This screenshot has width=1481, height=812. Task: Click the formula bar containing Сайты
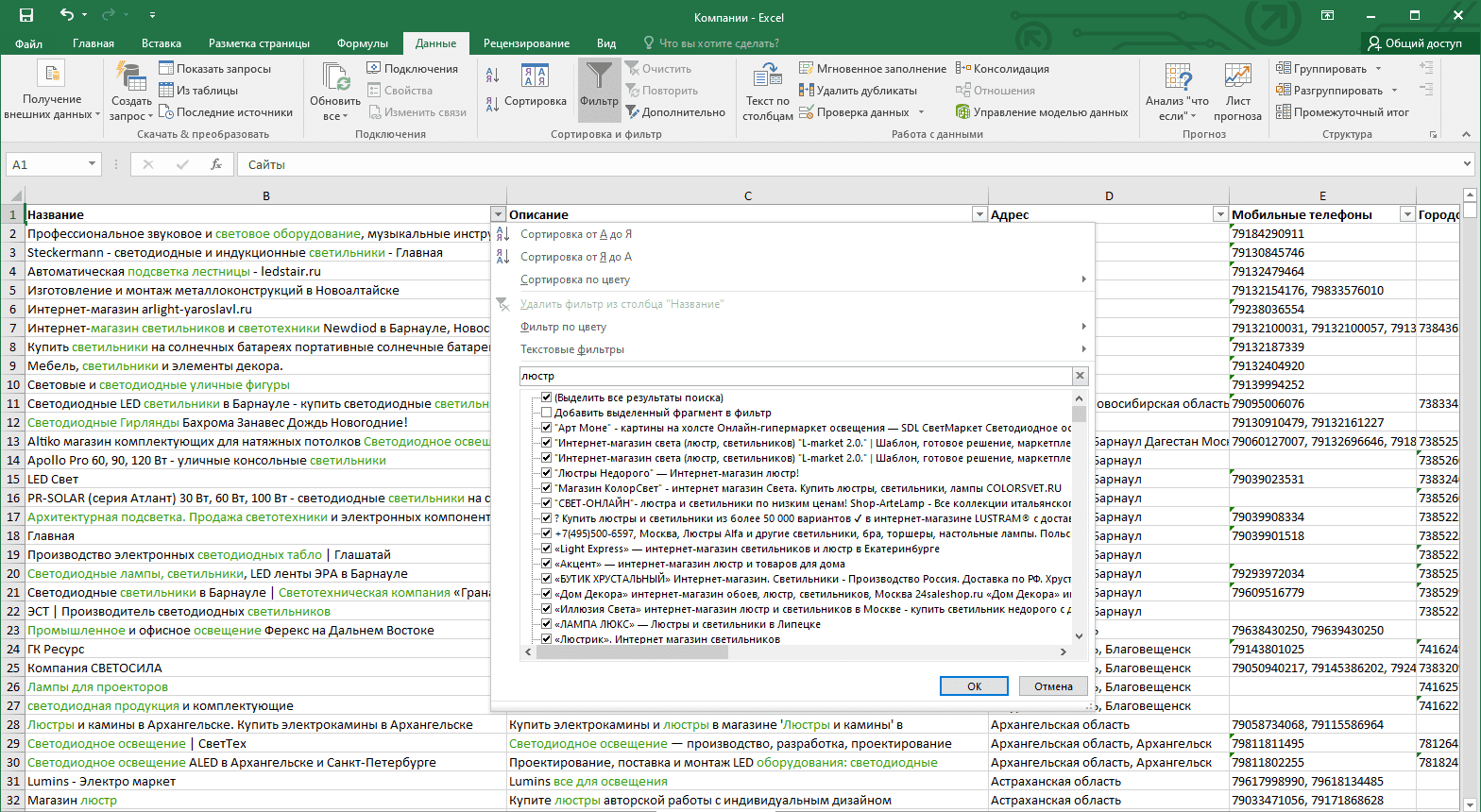(x=847, y=164)
